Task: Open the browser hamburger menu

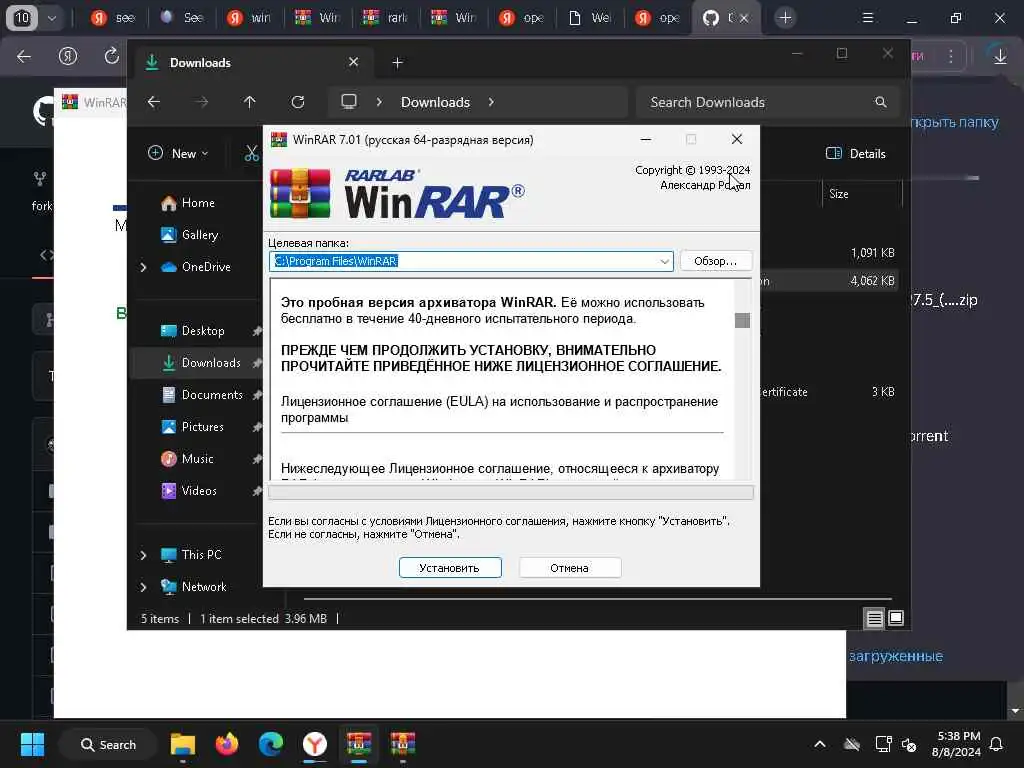Action: [868, 18]
